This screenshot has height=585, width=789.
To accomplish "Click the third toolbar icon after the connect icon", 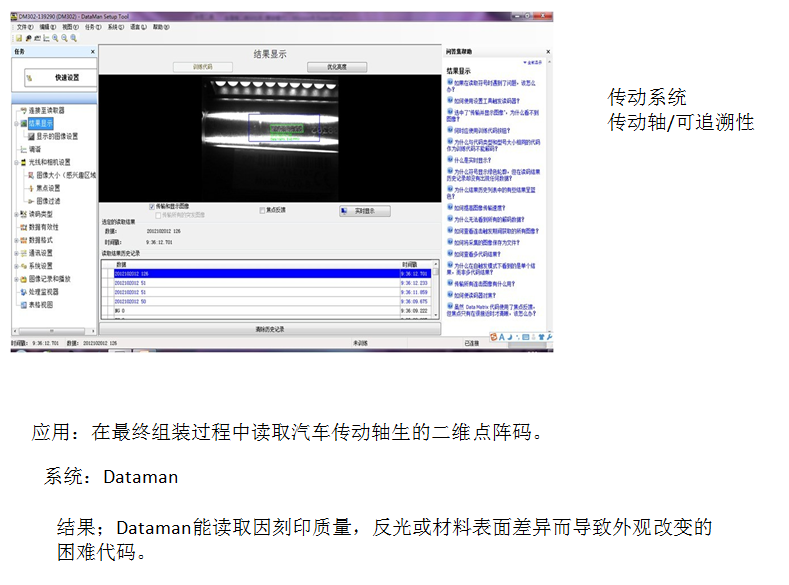I will [37, 38].
